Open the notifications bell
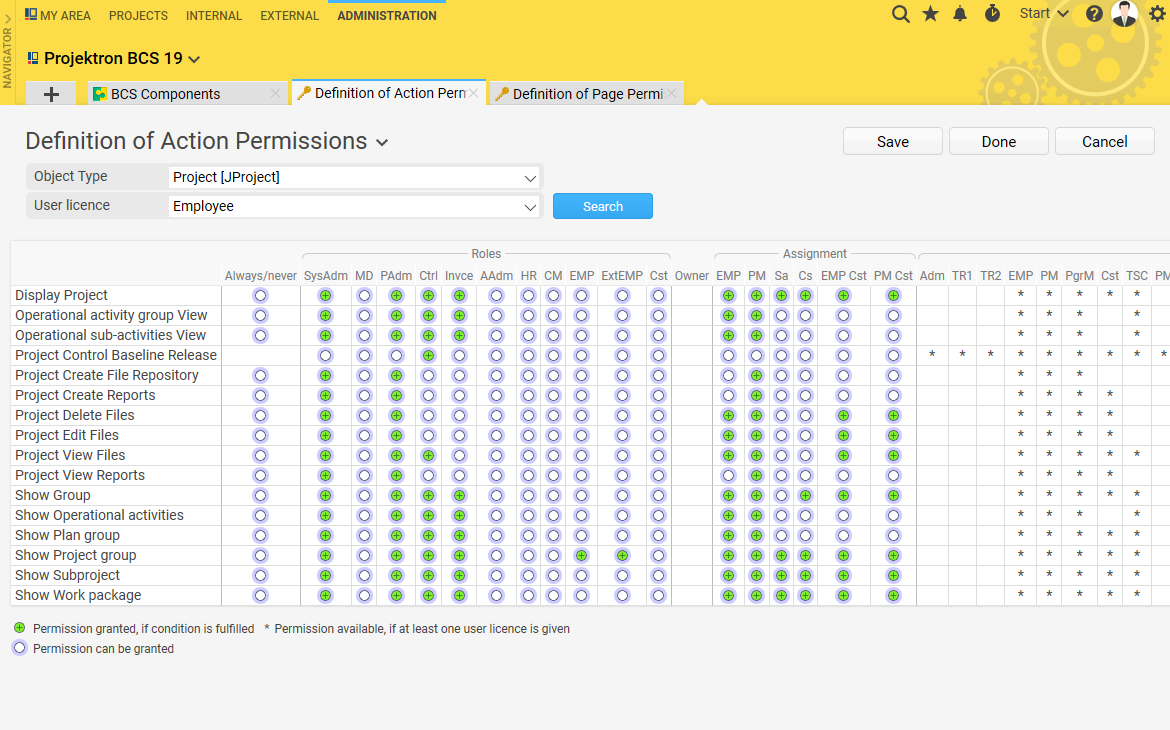The height and width of the screenshot is (730, 1170). click(960, 14)
